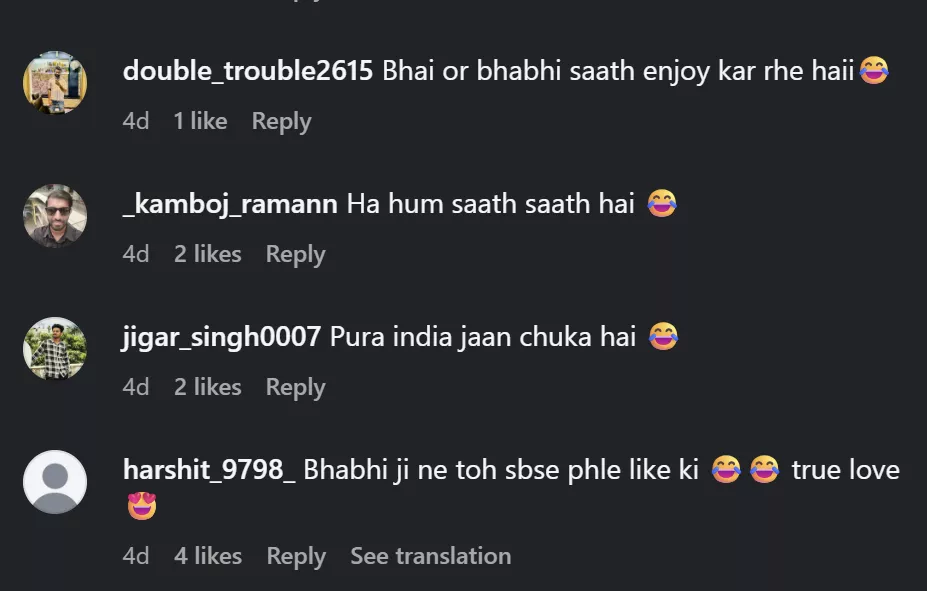The width and height of the screenshot is (927, 591).
Task: Visit the _kamboj_ramann username link
Action: (x=230, y=204)
